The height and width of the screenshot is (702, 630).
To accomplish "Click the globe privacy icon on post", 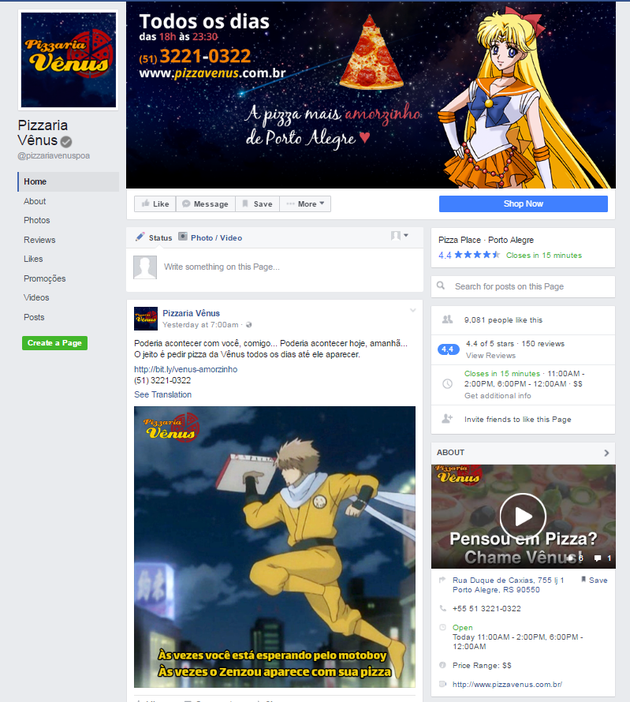I will tap(249, 325).
